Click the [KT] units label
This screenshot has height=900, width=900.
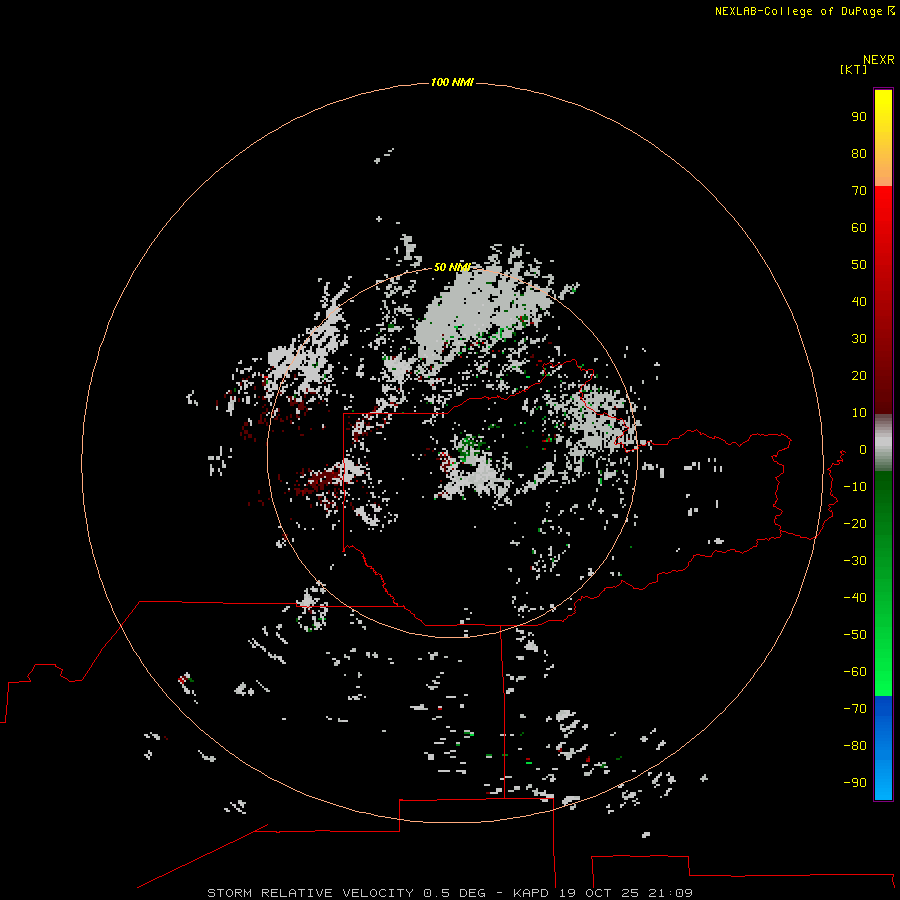coord(853,69)
